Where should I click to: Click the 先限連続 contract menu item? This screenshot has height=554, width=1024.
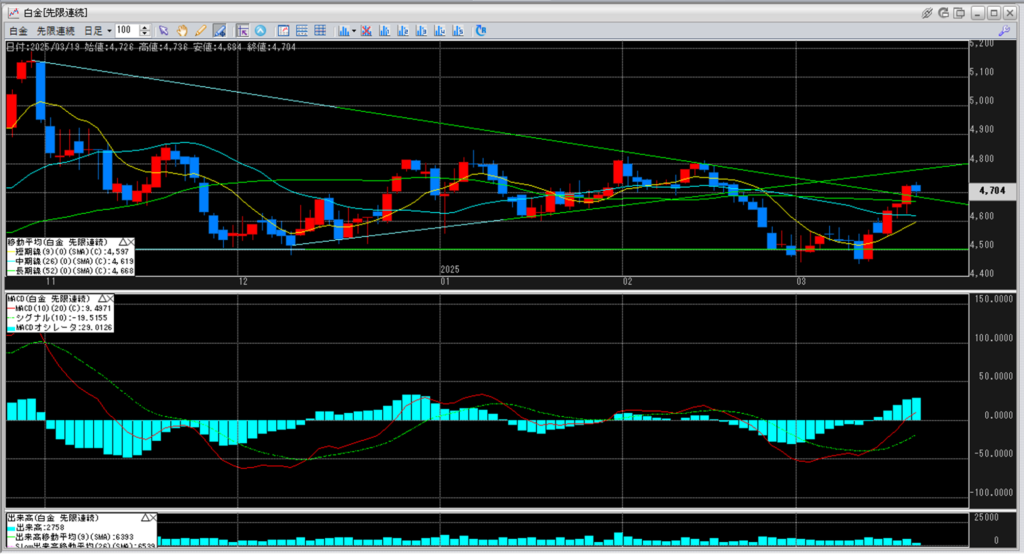tap(55, 31)
